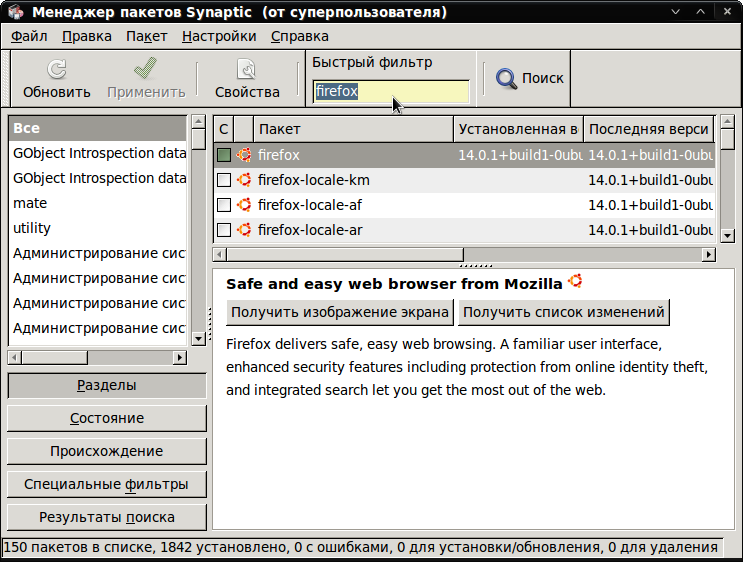Maximize window using title bar up chevron
The height and width of the screenshot is (562, 743).
tap(701, 12)
